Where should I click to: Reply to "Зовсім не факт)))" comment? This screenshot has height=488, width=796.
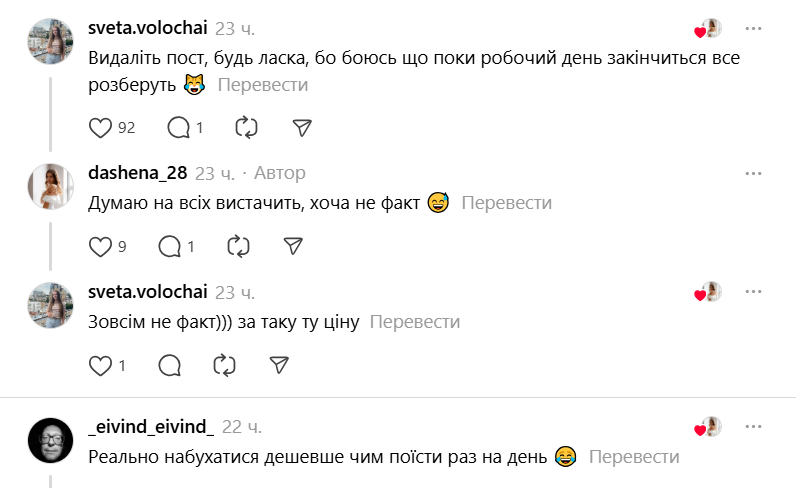pyautogui.click(x=170, y=365)
